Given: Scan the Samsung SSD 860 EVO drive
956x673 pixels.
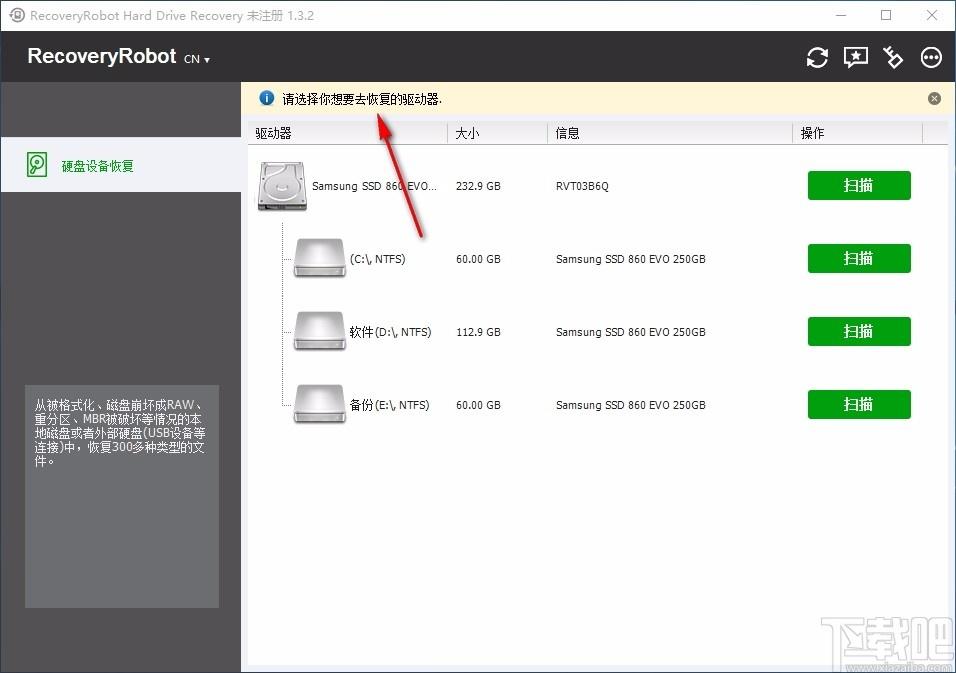Looking at the screenshot, I should click(859, 185).
